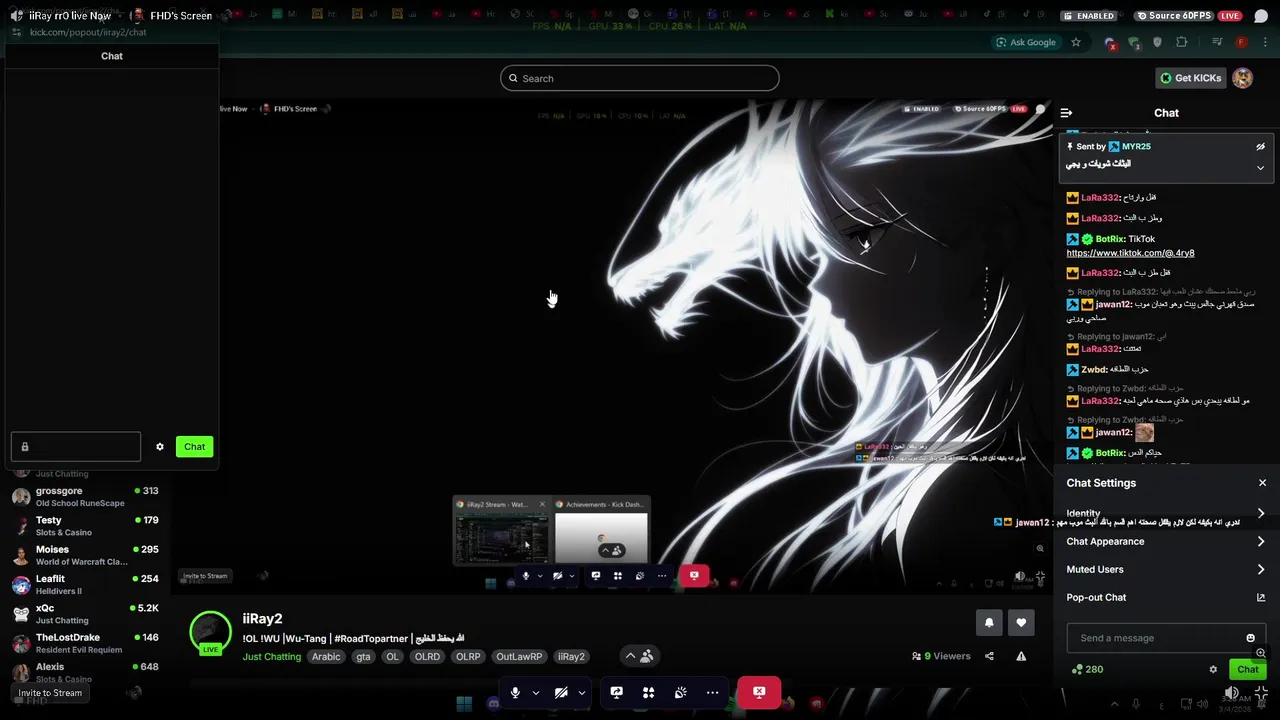
Task: Expand the pinned message chevron
Action: [1261, 168]
